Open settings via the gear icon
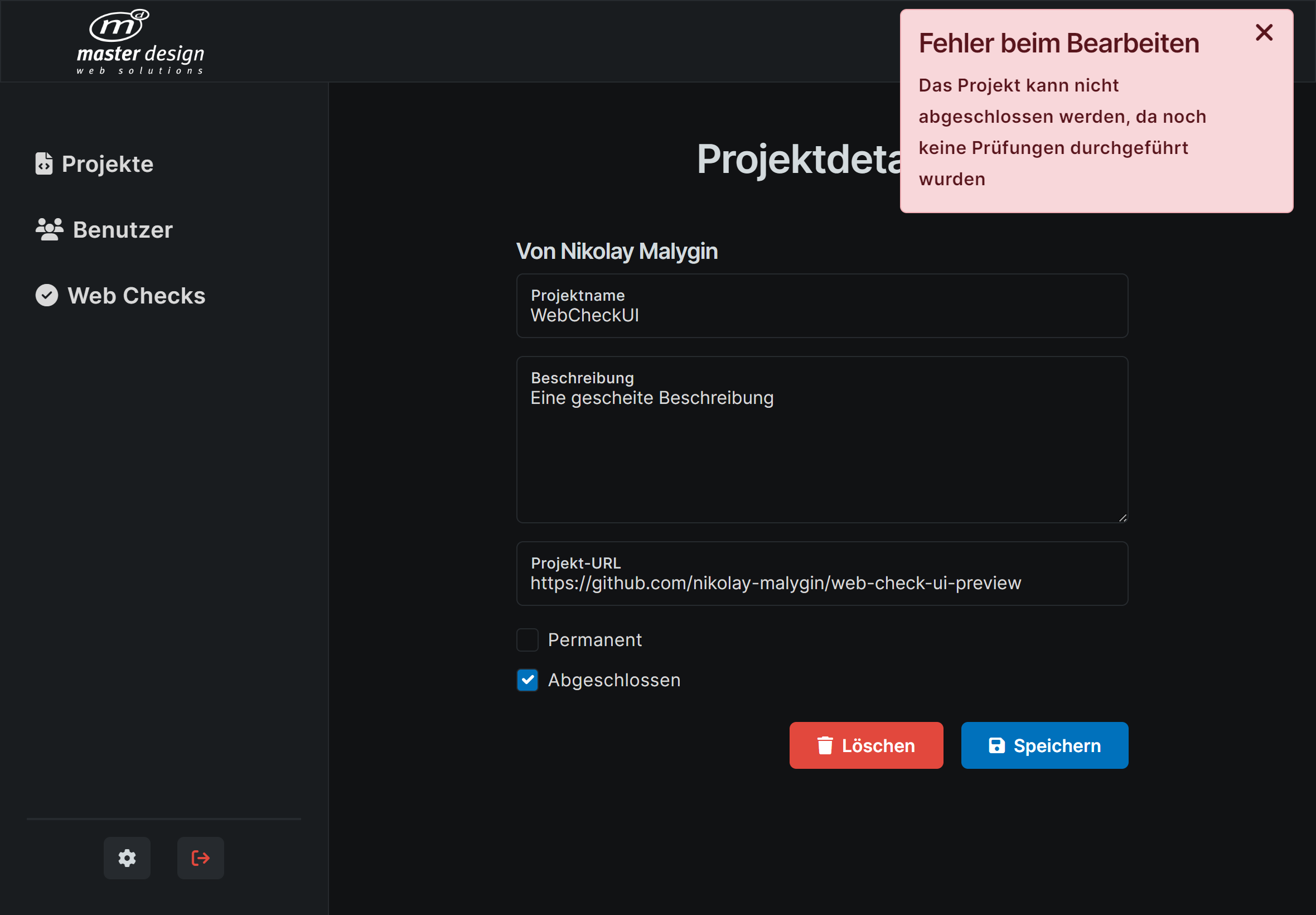1316x915 pixels. click(x=127, y=858)
